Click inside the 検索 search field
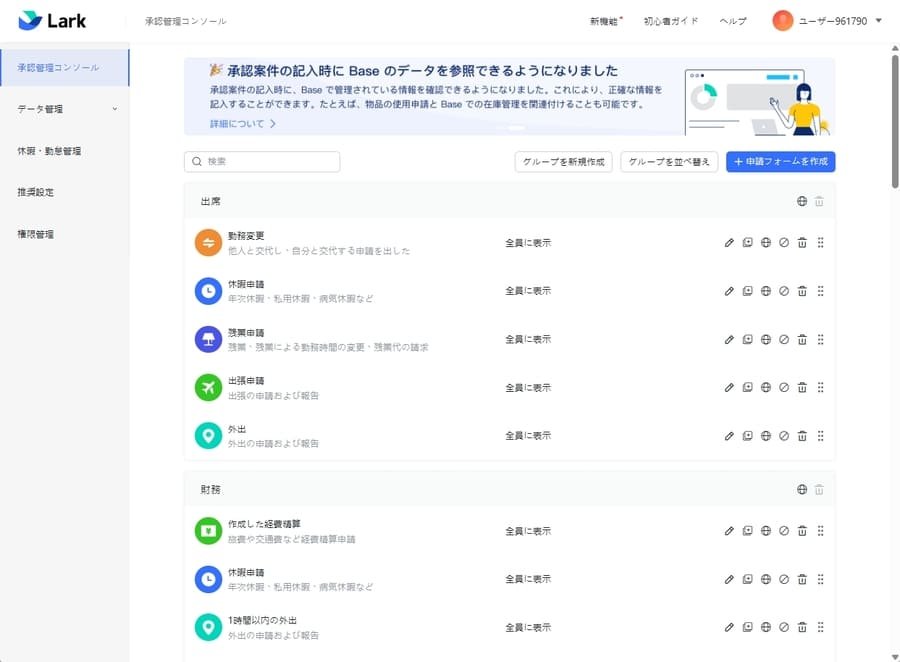 [x=262, y=161]
